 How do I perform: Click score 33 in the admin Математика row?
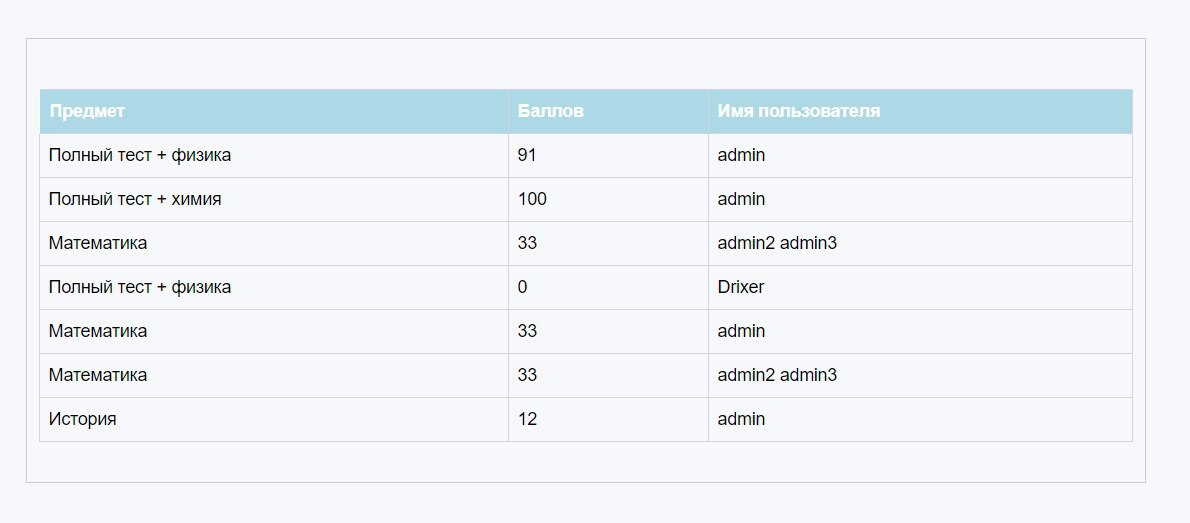point(609,332)
